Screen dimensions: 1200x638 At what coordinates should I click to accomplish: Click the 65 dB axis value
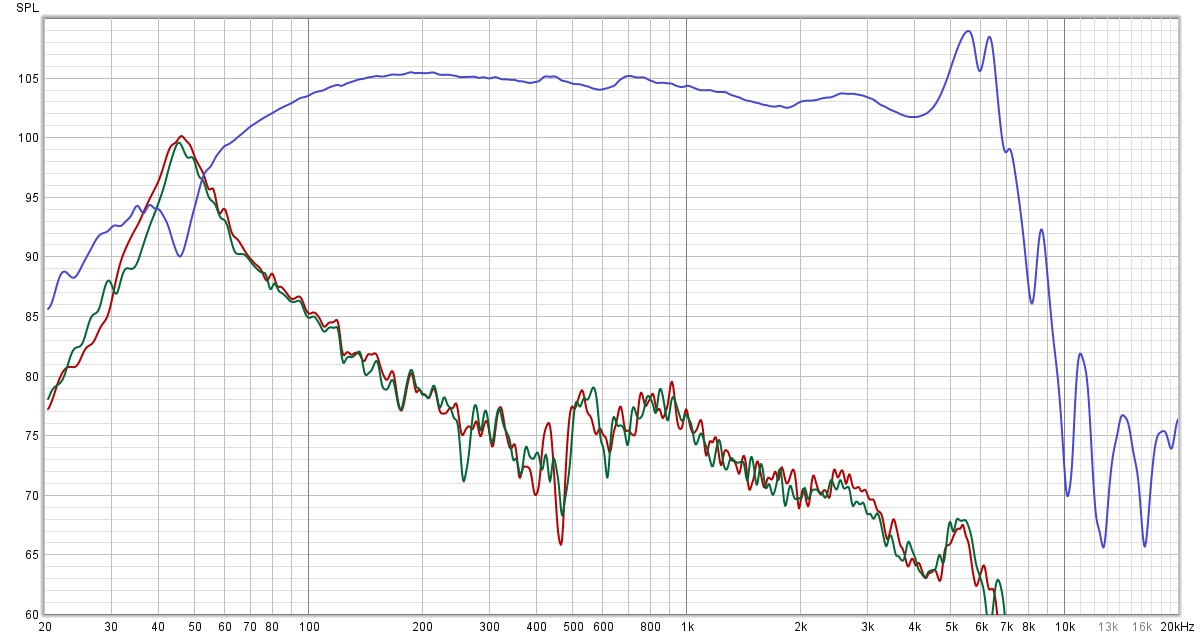(31, 555)
